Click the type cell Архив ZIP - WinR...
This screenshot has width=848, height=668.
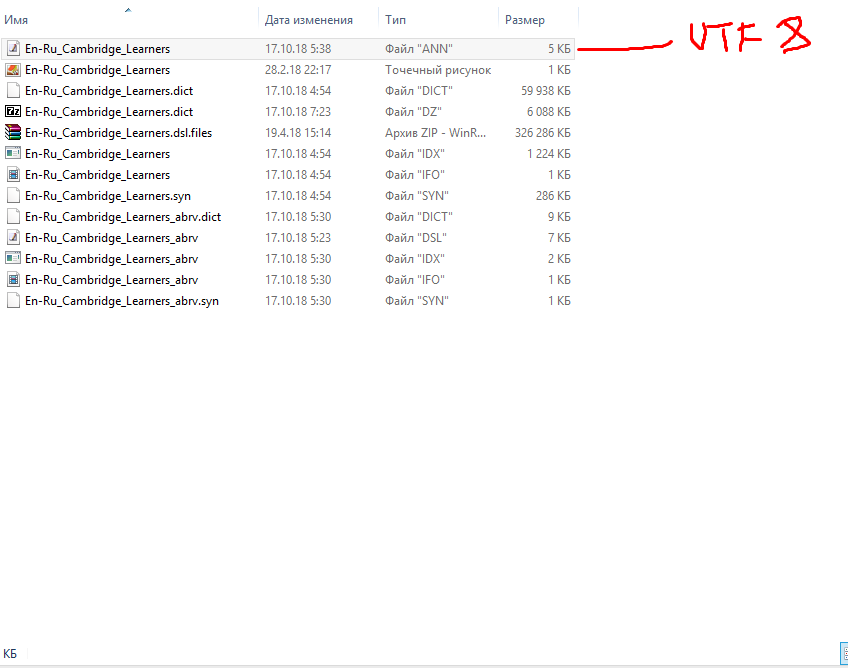pos(435,133)
